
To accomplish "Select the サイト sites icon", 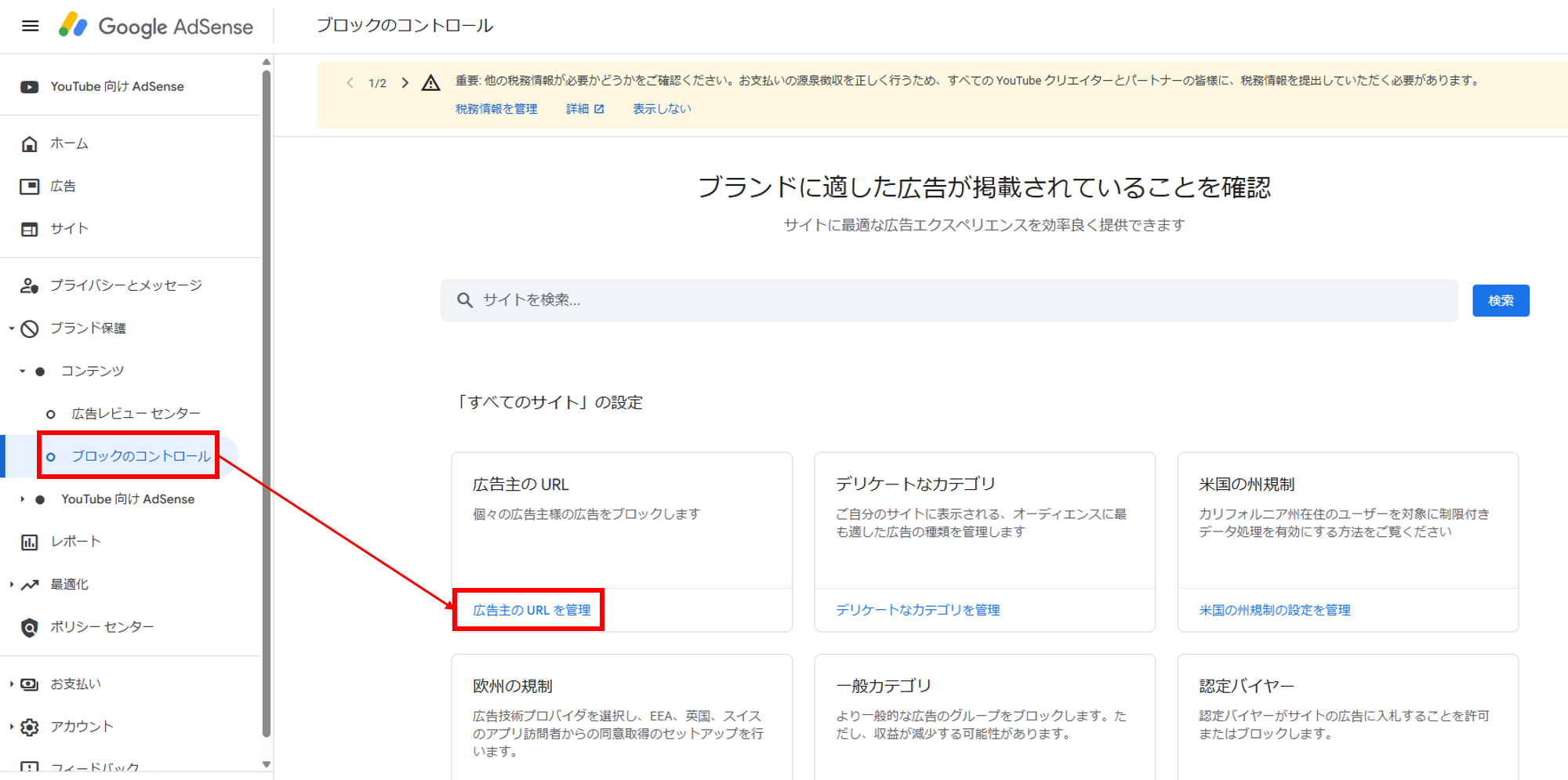I will click(x=30, y=229).
